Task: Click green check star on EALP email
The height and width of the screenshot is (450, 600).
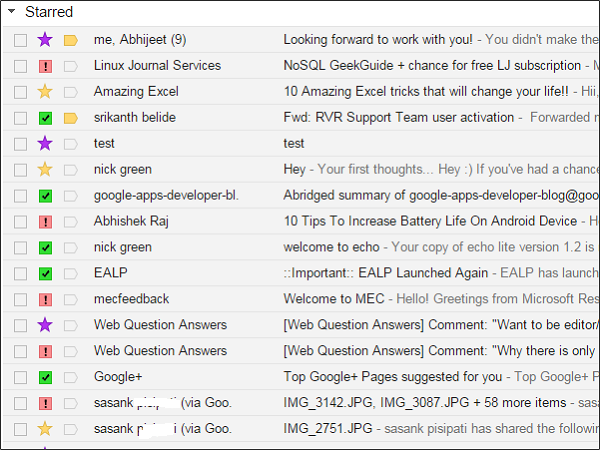Action: pos(46,274)
